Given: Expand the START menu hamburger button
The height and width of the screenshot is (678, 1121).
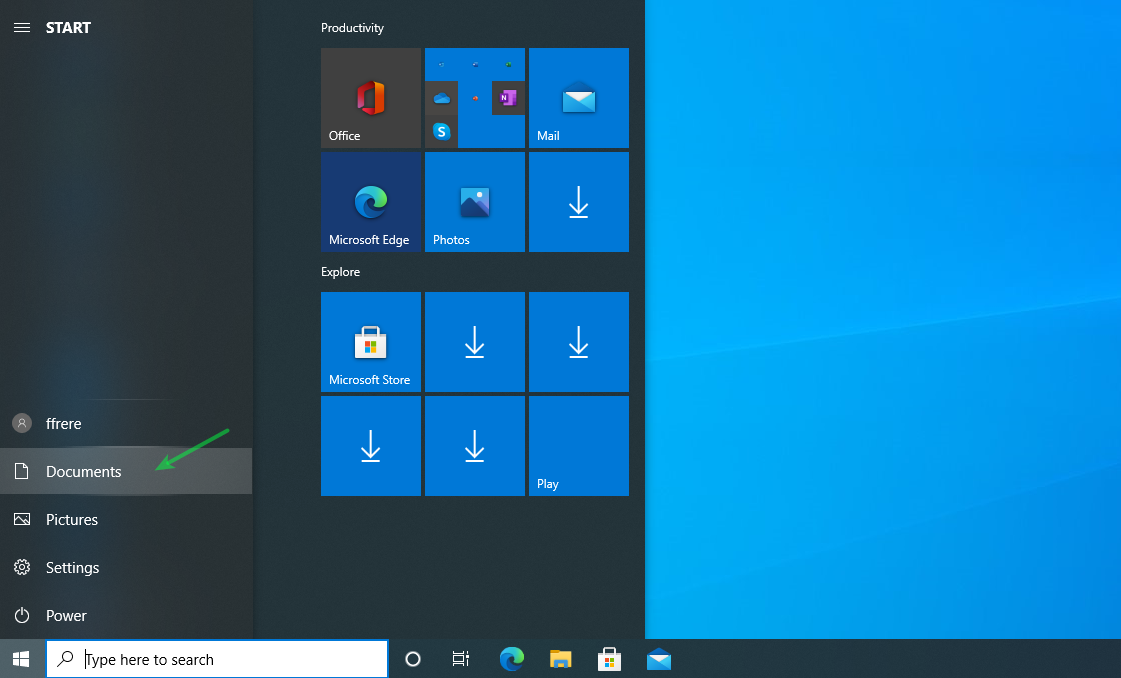Looking at the screenshot, I should coord(21,28).
